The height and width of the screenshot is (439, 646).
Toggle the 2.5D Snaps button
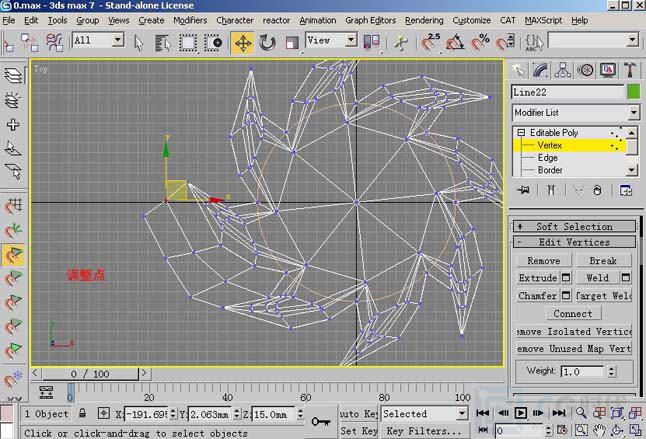point(431,43)
